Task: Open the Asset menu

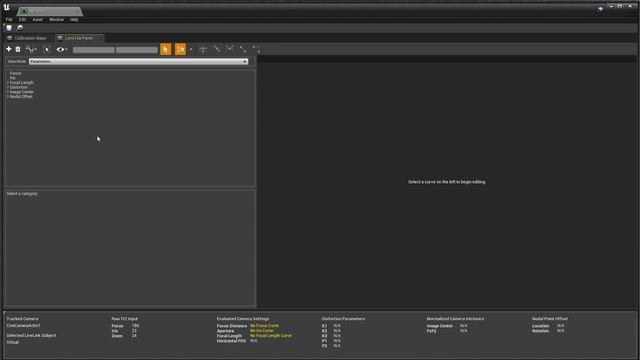Action: point(38,20)
